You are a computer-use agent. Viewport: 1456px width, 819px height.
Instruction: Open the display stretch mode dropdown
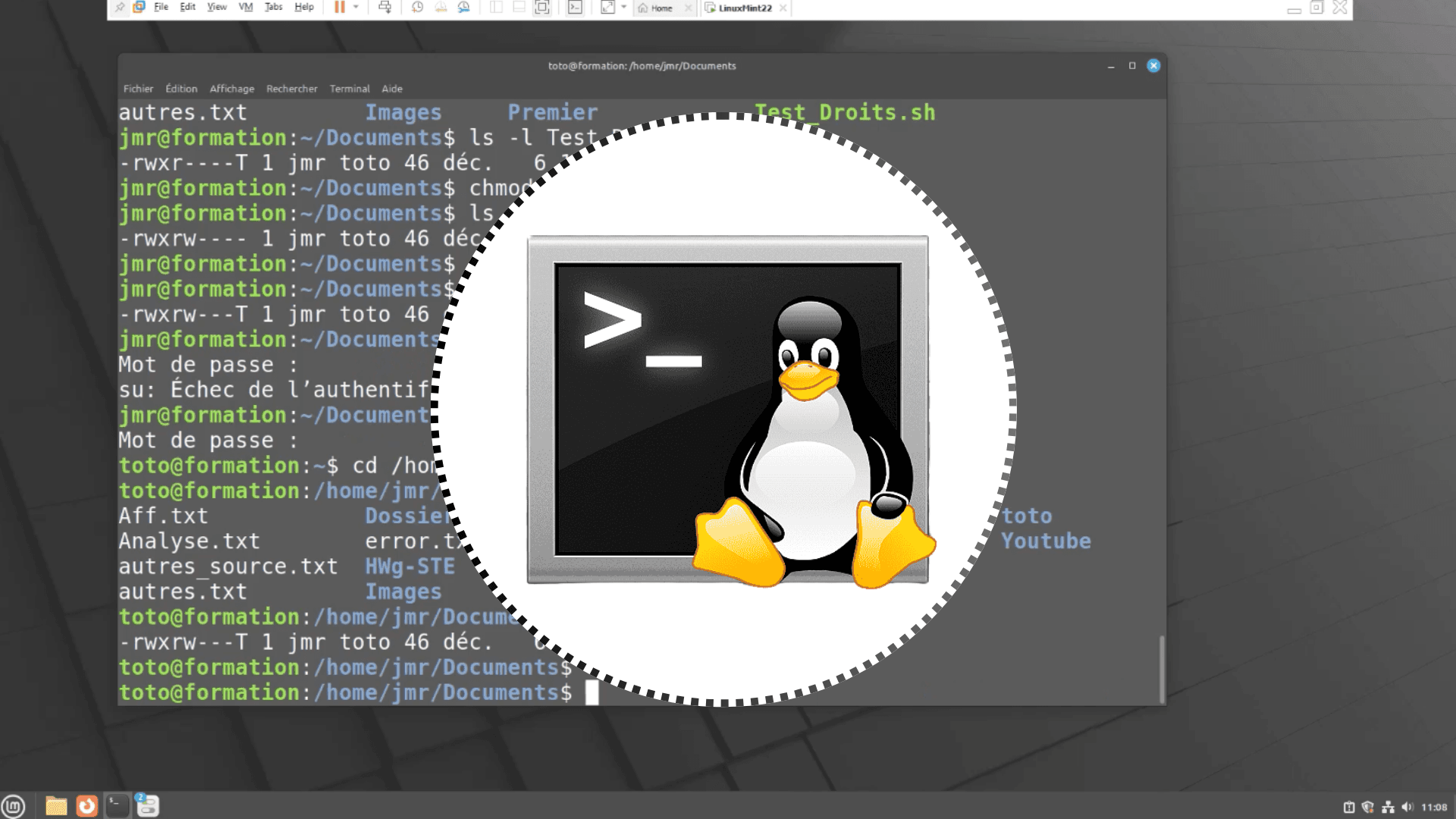[623, 8]
